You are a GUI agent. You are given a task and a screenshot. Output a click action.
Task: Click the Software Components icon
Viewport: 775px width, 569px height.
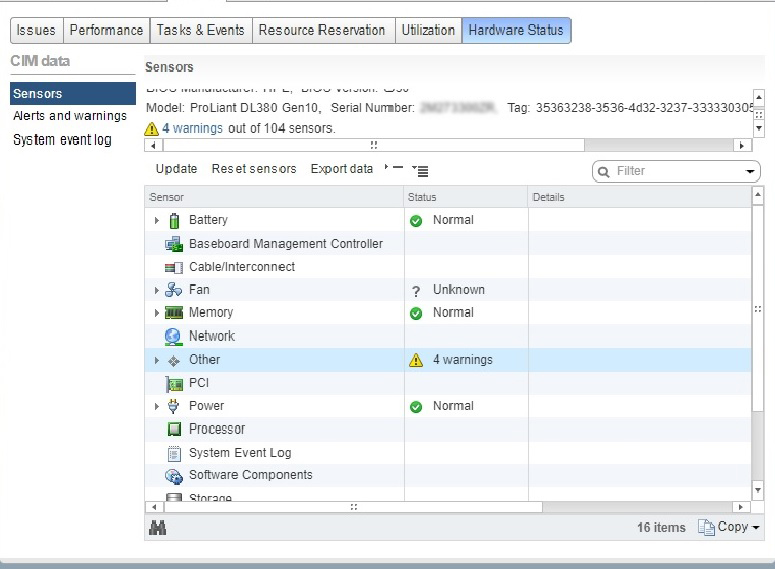coord(172,476)
